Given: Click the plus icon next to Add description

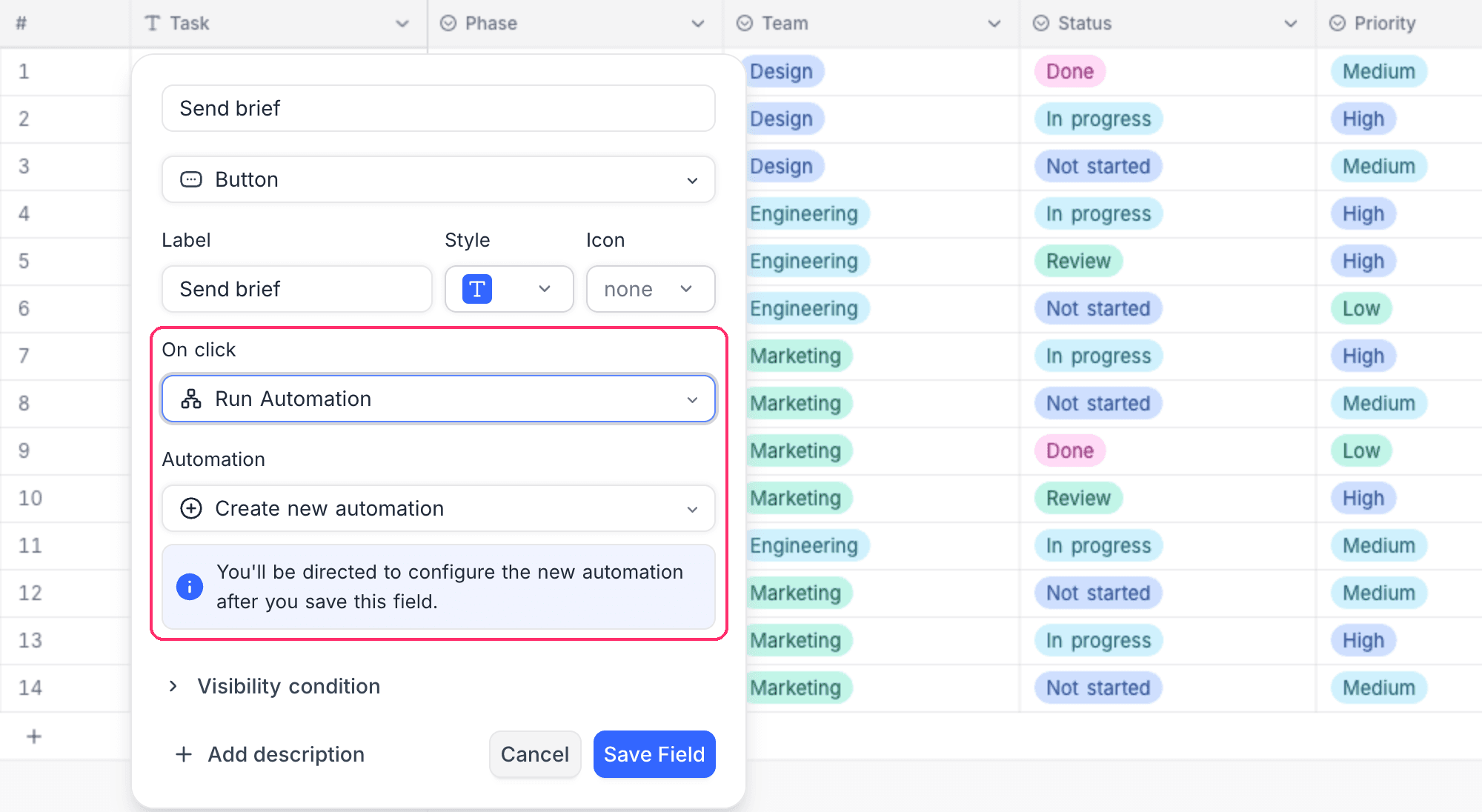Looking at the screenshot, I should coord(184,754).
